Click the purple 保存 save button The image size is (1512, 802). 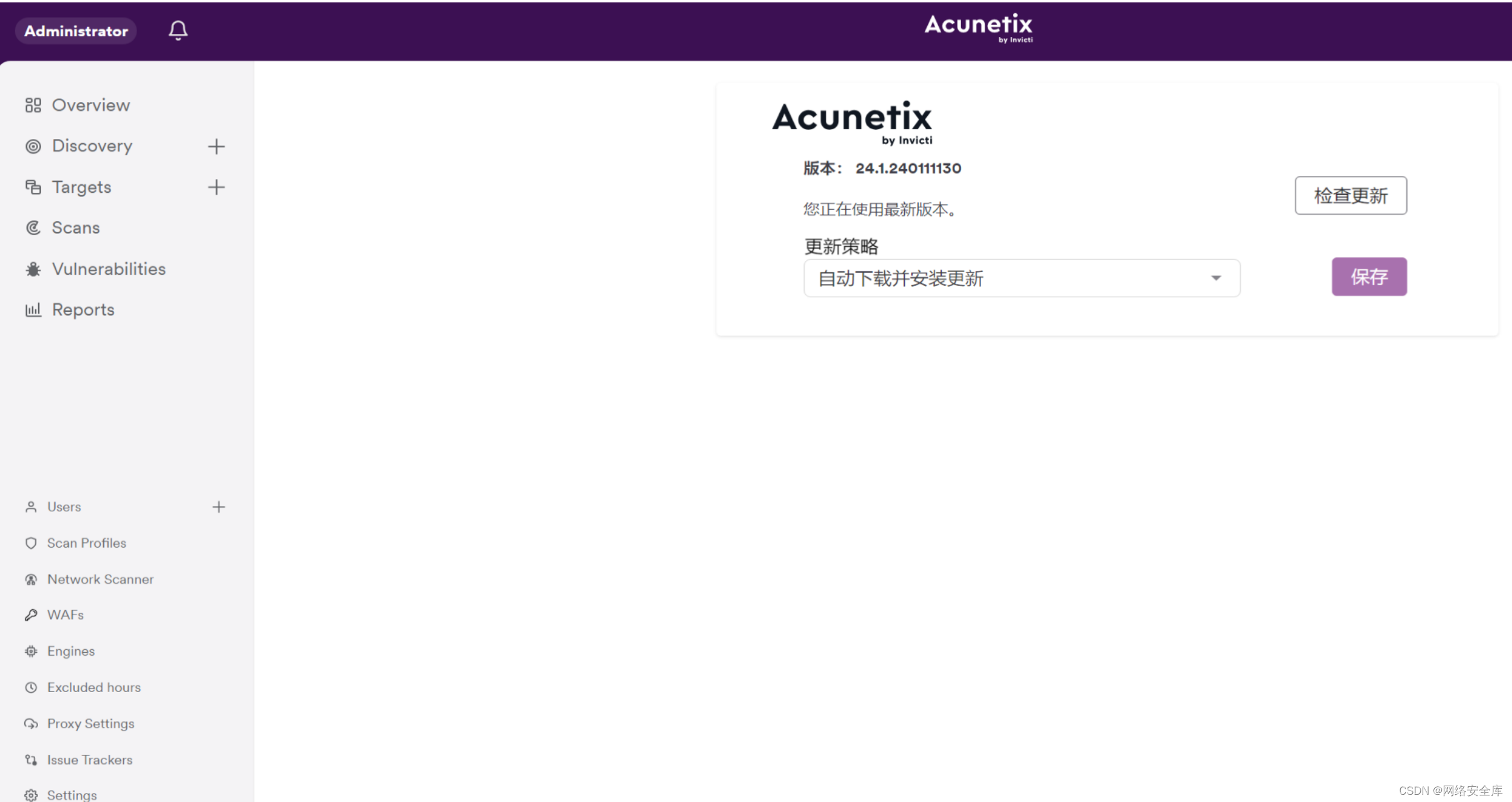pyautogui.click(x=1369, y=277)
